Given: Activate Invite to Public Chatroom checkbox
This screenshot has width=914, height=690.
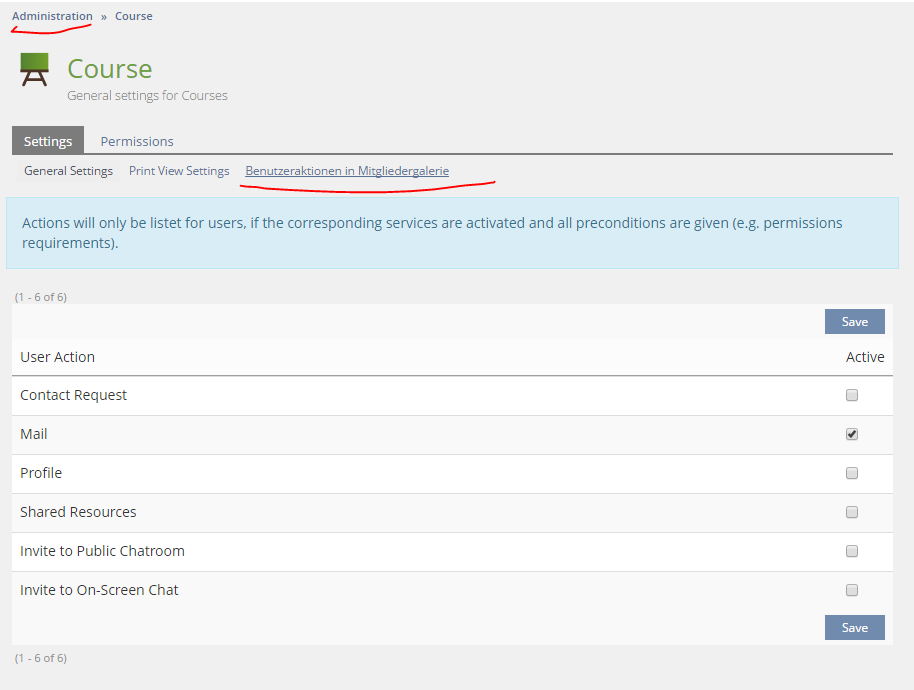Looking at the screenshot, I should click(852, 551).
